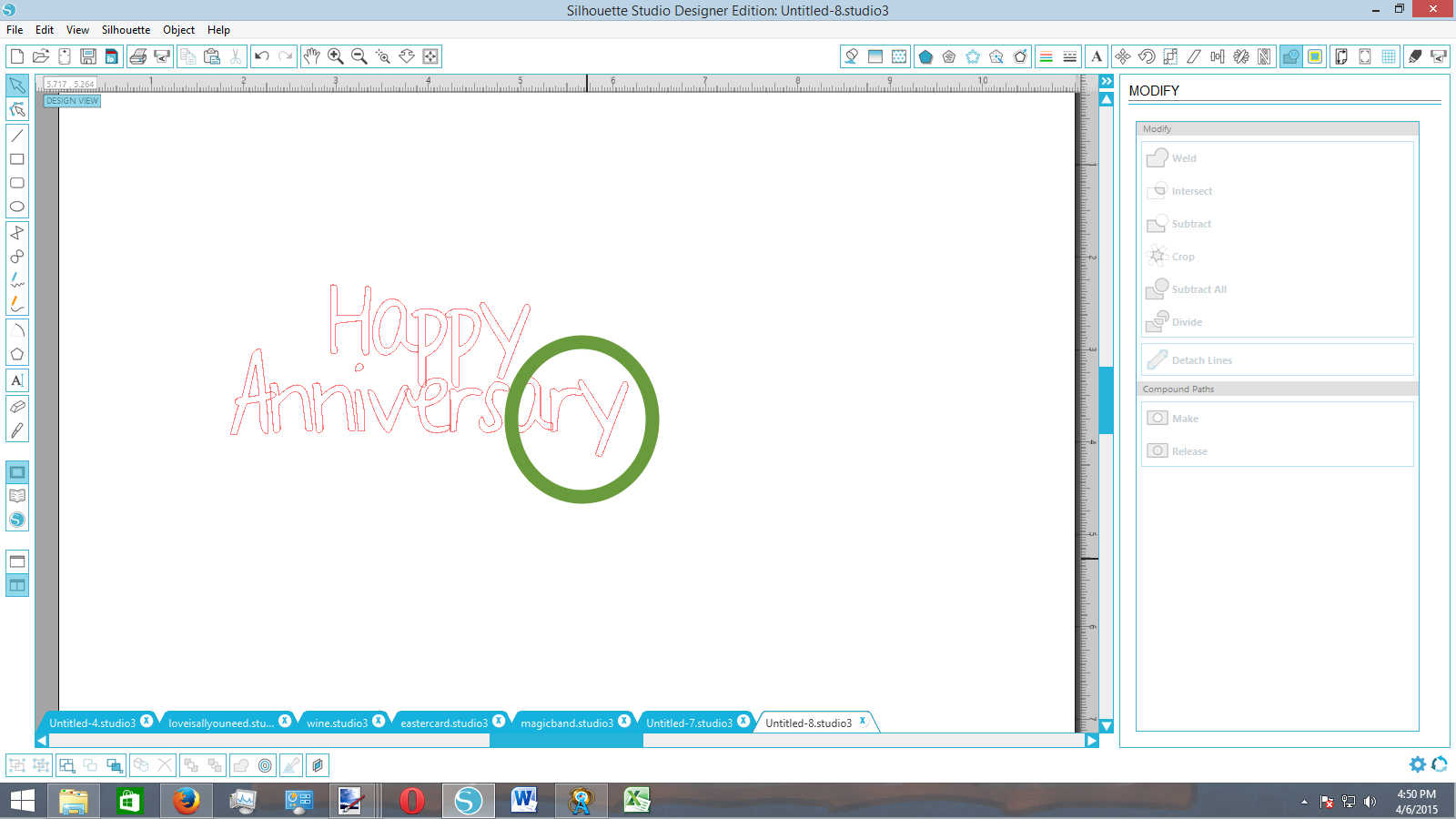Open the Silhouette menu
Viewport: 1456px width, 819px height.
[x=126, y=30]
